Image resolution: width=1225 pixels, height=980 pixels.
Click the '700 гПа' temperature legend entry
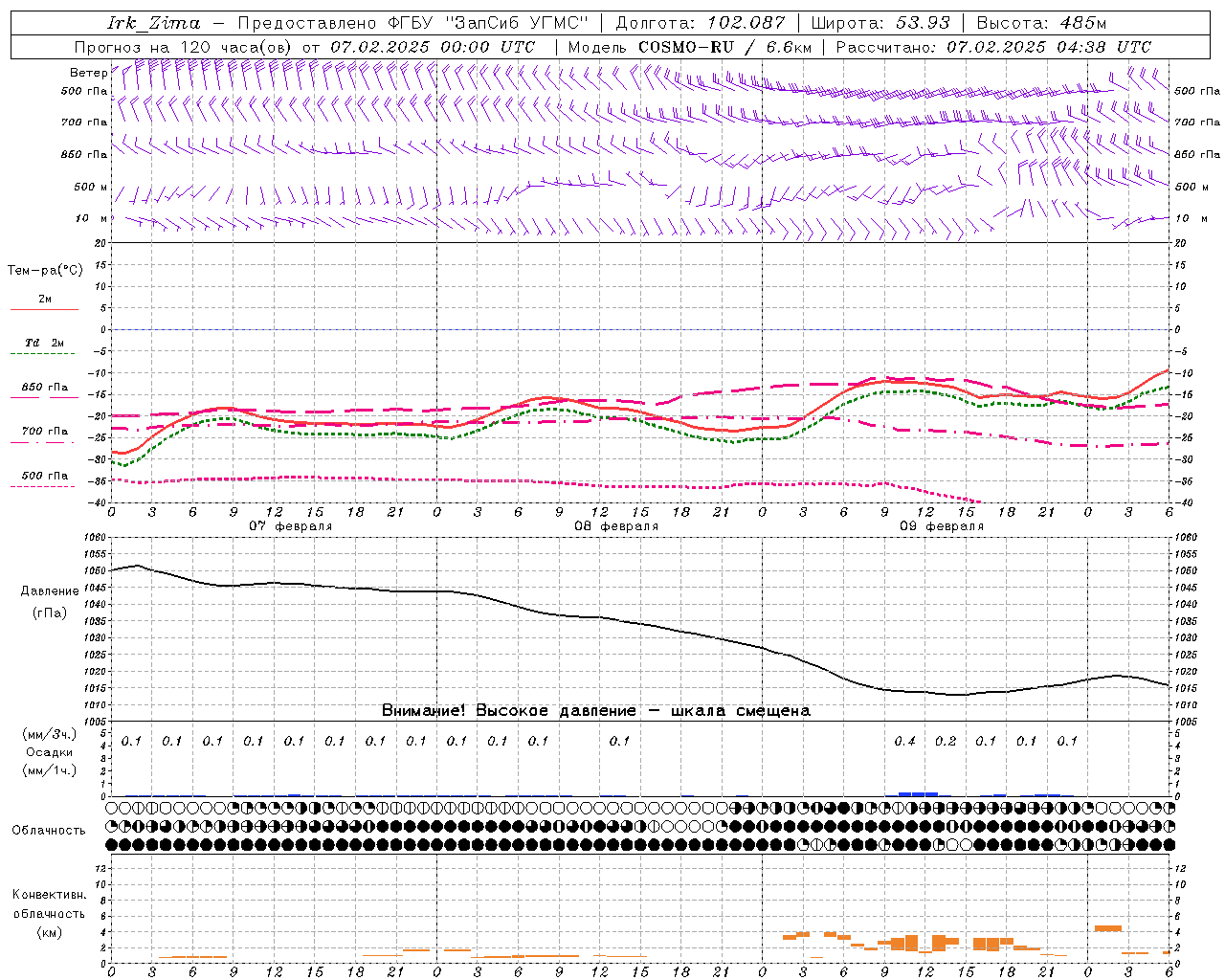click(44, 432)
